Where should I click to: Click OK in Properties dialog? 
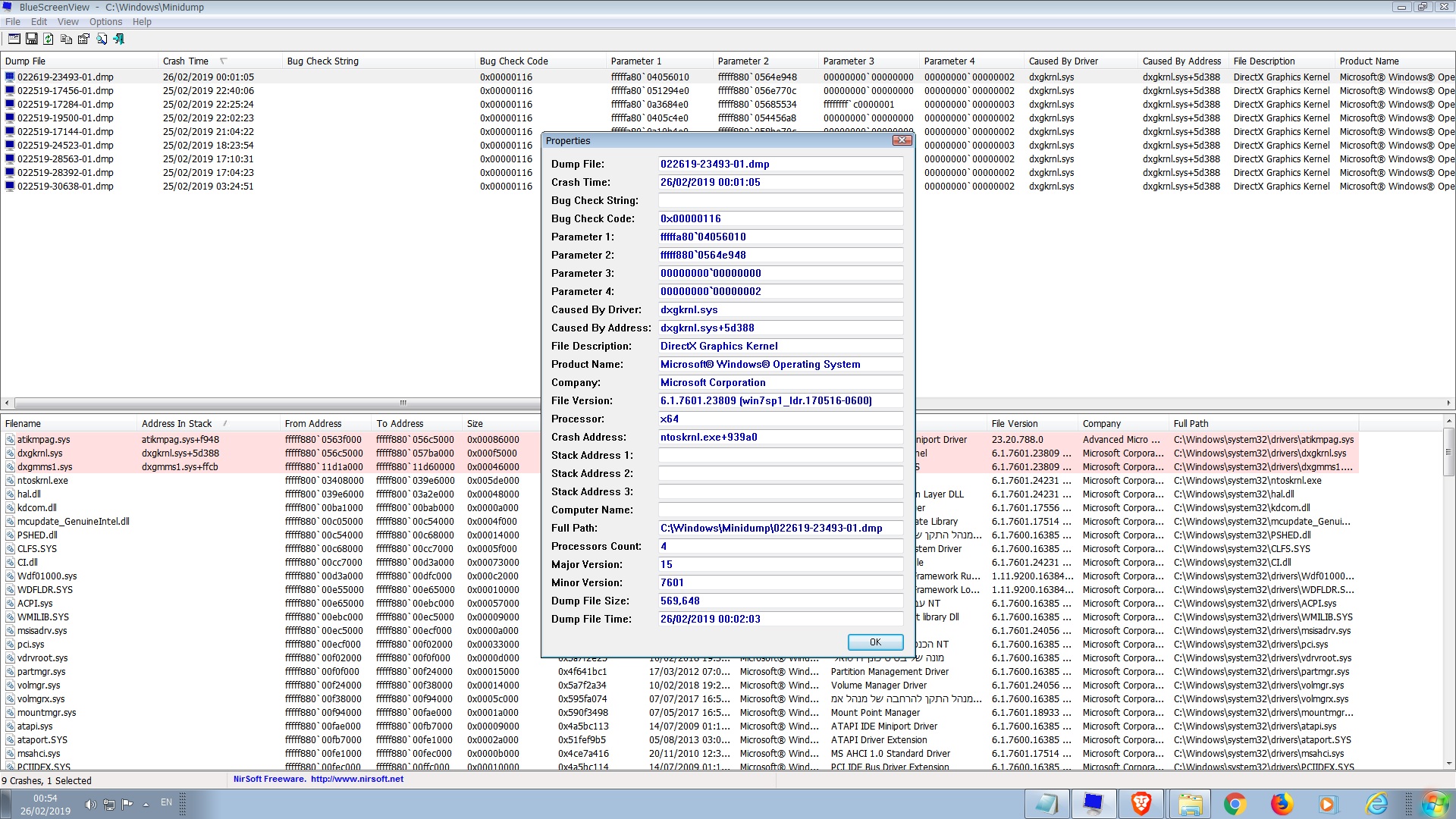tap(875, 642)
